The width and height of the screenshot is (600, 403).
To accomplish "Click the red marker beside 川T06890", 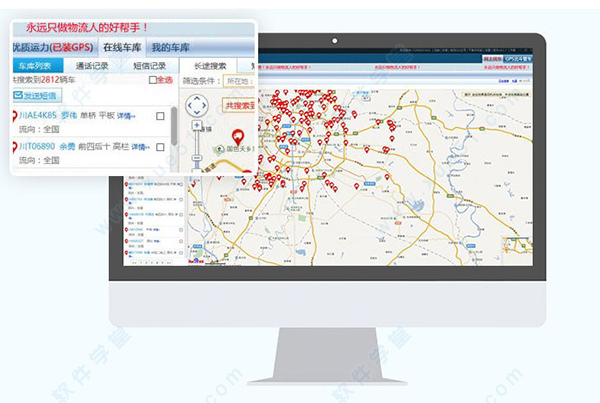I will [x=14, y=147].
